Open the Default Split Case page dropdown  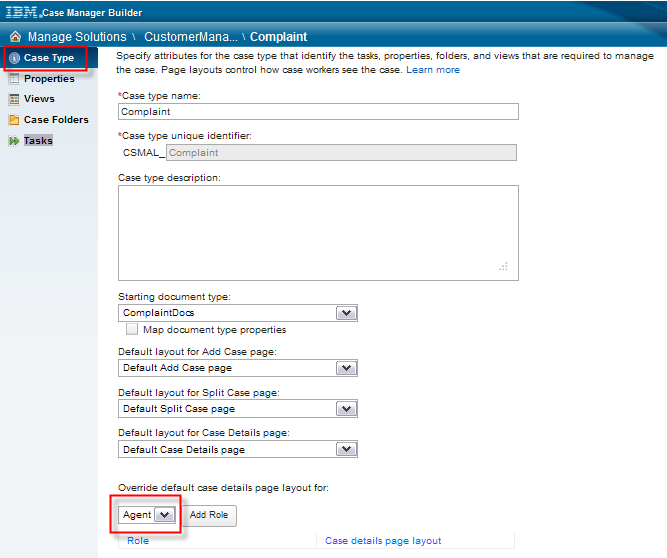tap(238, 409)
